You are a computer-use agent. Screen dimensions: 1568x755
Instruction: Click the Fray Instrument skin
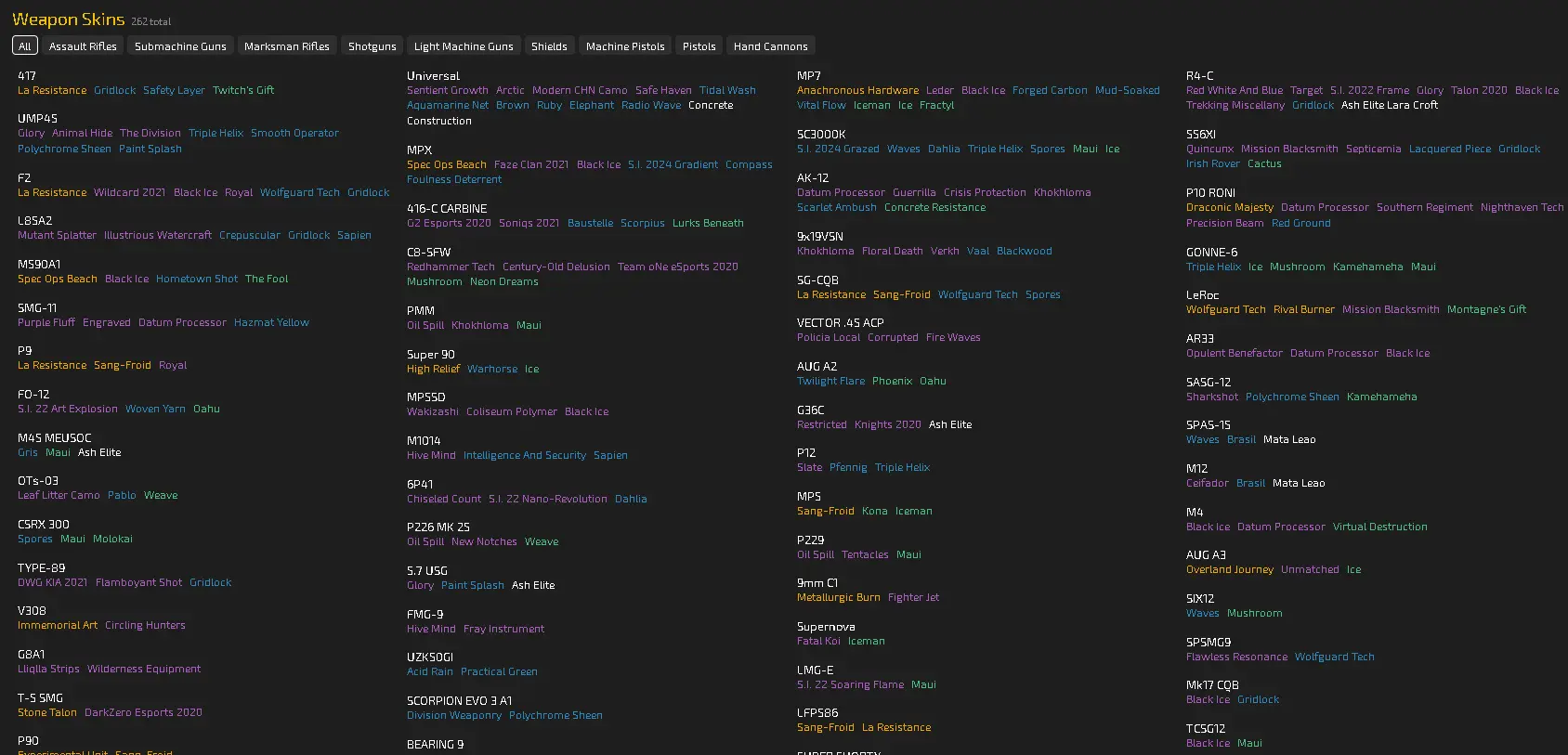503,629
